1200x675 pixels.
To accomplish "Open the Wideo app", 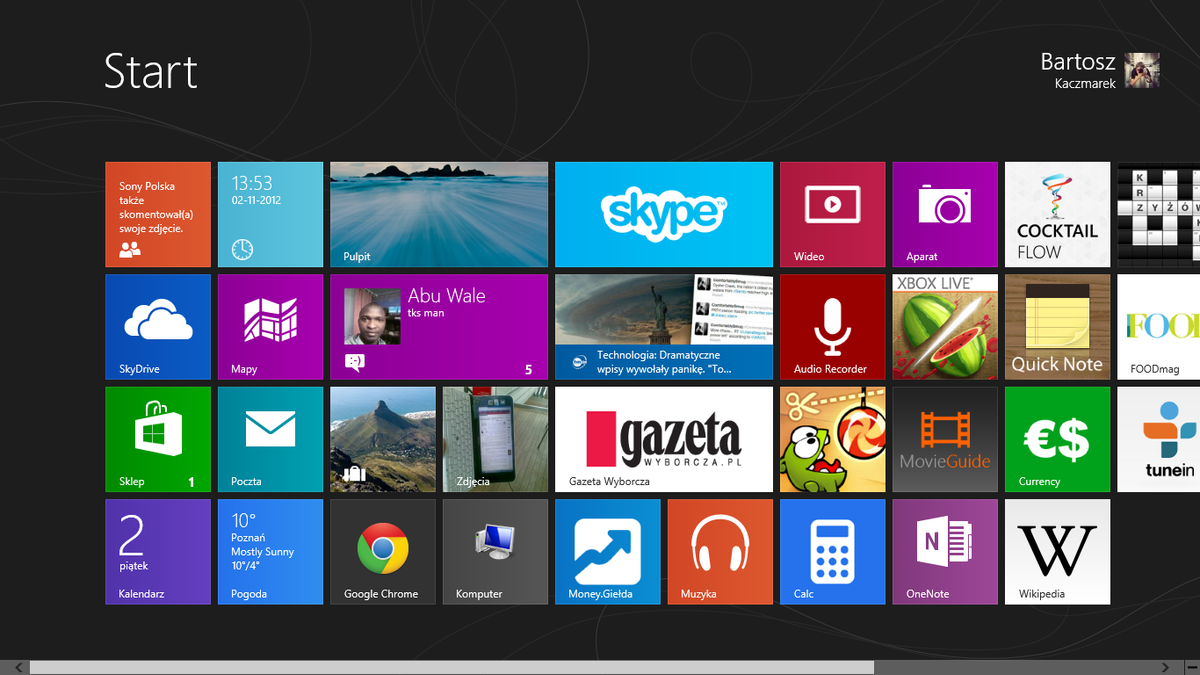I will 832,214.
